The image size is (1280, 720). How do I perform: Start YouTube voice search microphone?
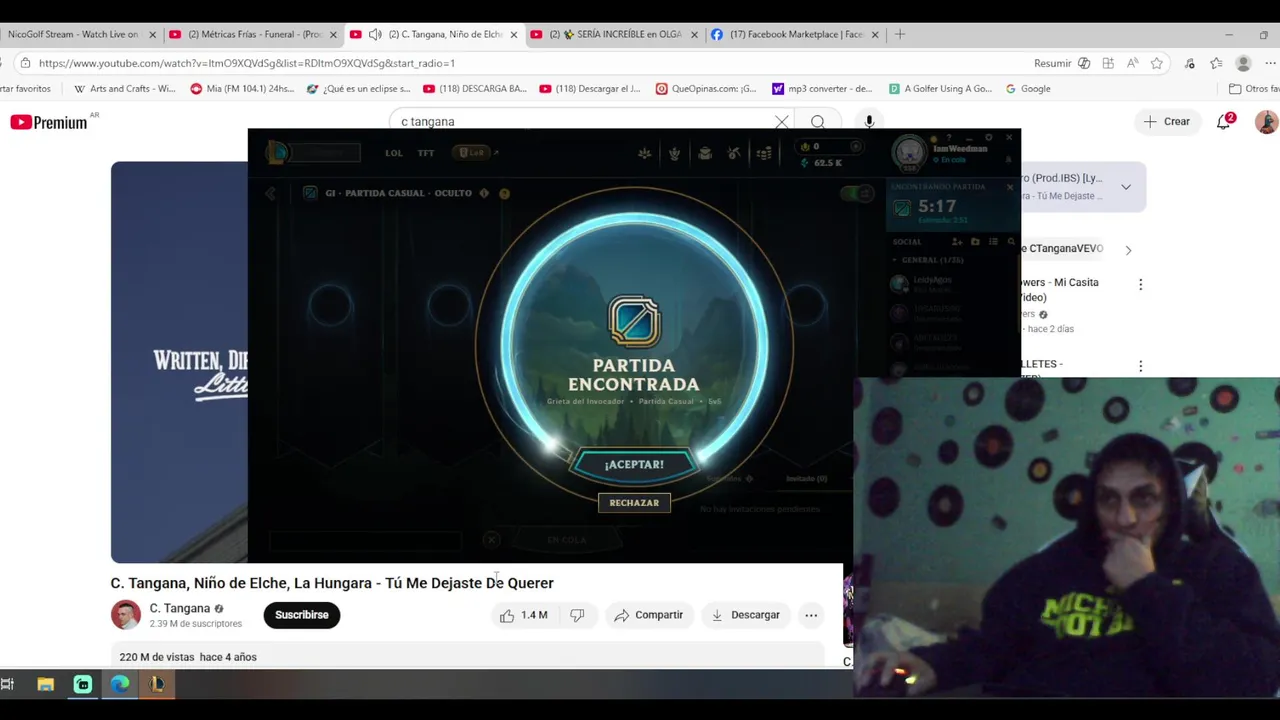pos(869,122)
